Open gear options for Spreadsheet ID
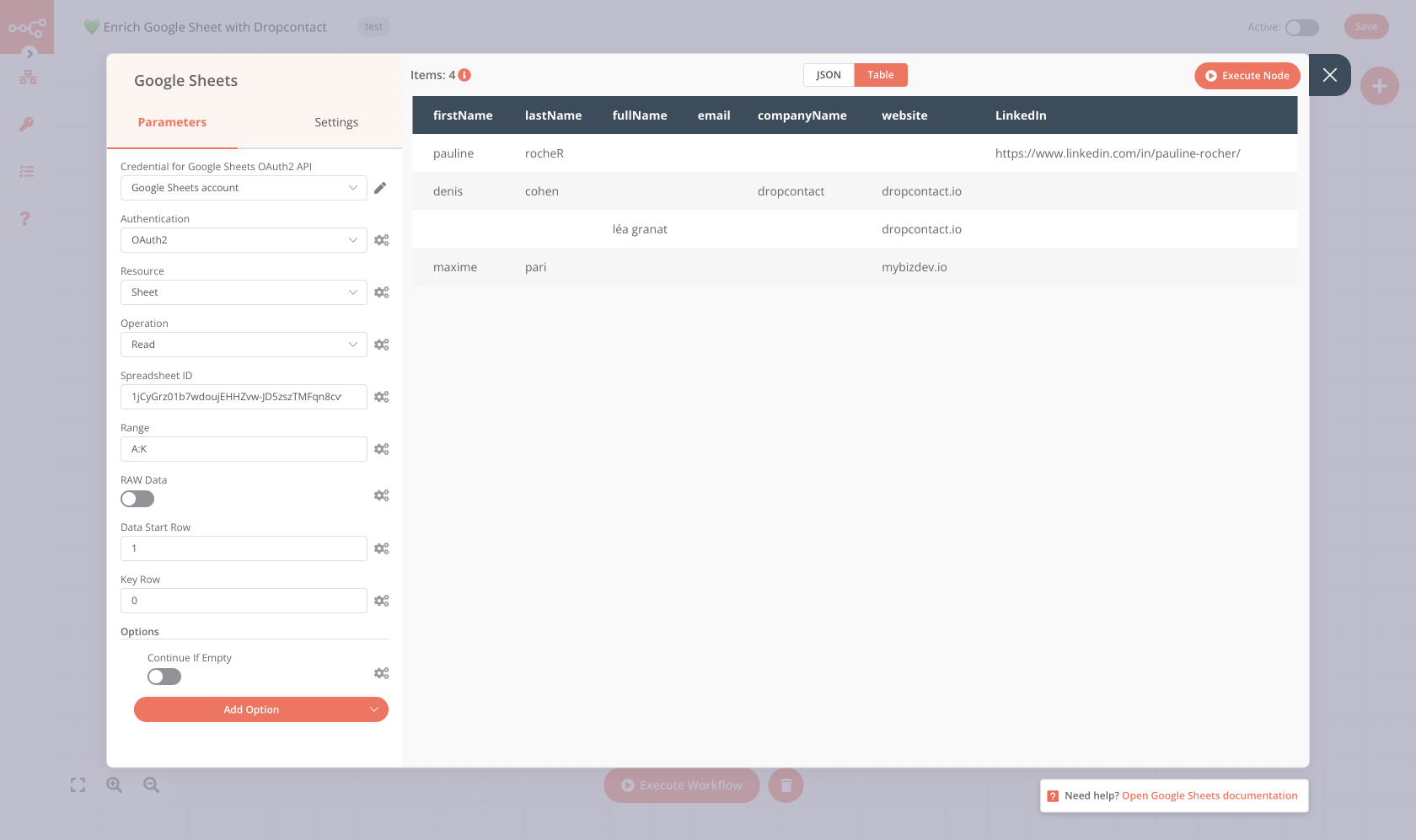This screenshot has height=840, width=1416. [x=381, y=397]
